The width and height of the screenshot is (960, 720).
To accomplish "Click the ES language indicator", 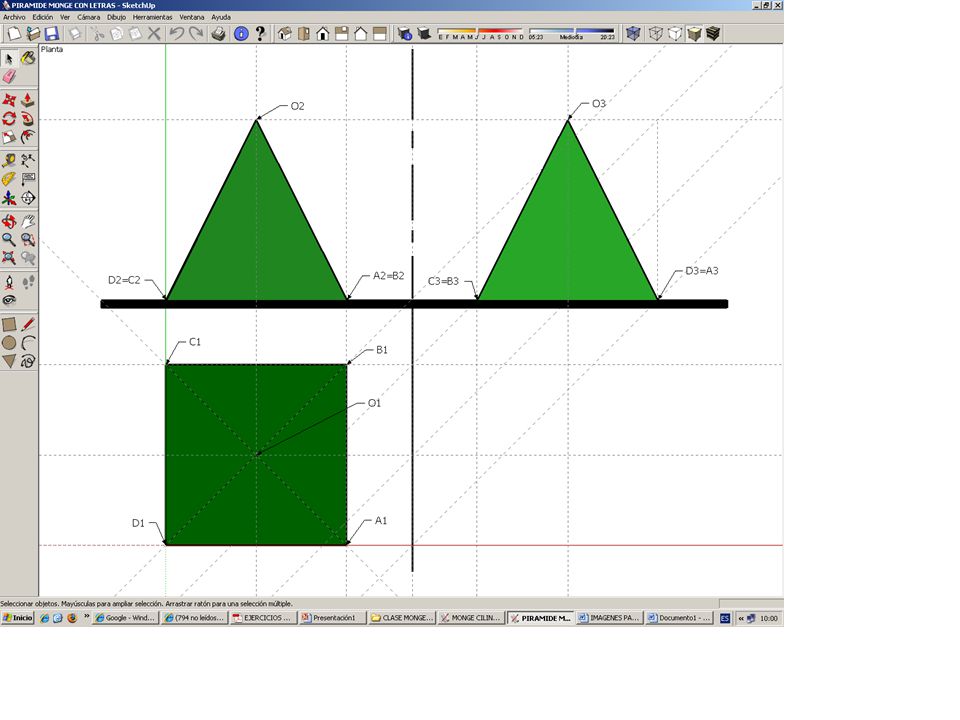I will [725, 618].
